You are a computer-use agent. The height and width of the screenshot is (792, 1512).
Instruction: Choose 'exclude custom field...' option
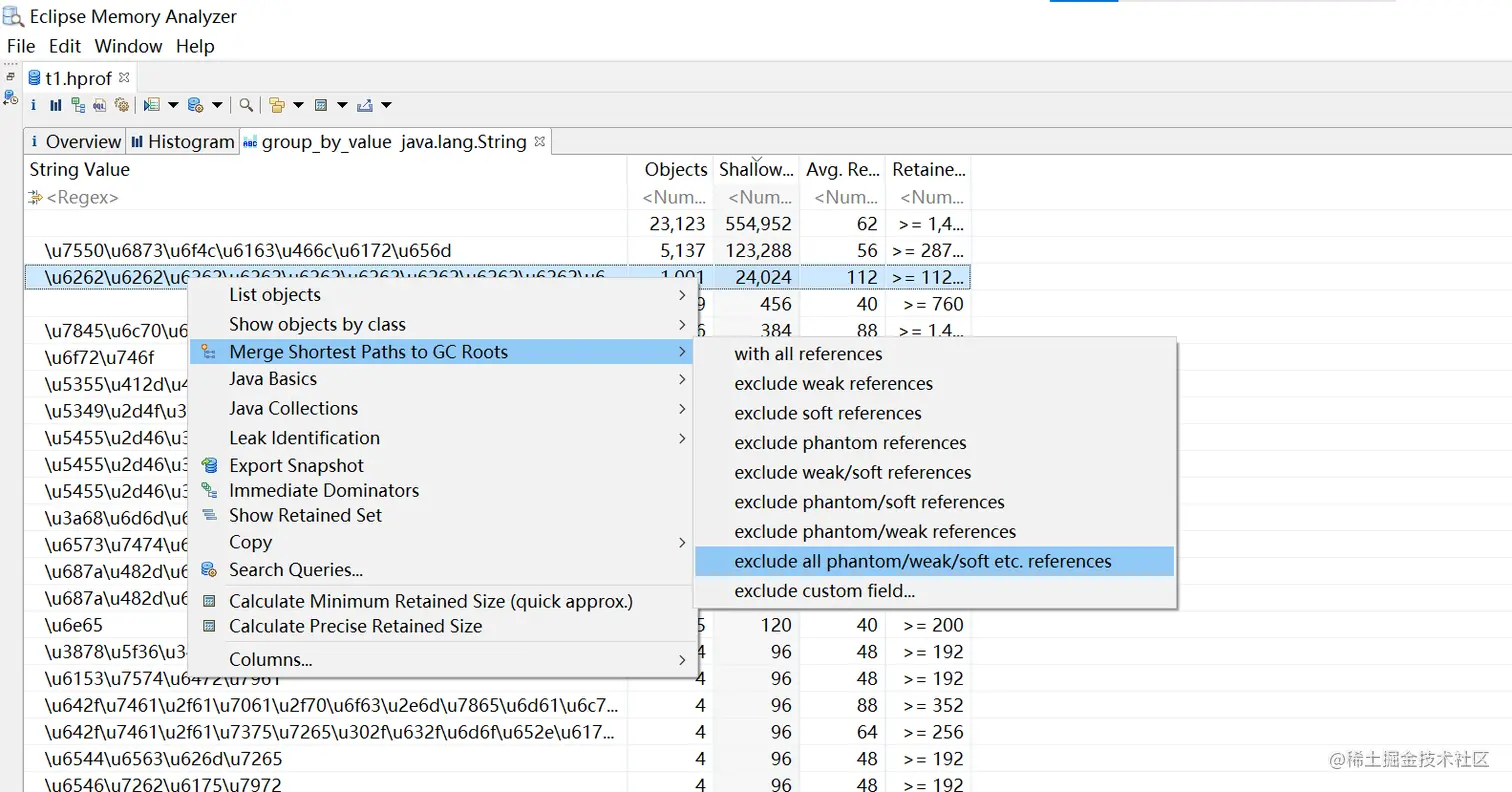[935, 591]
